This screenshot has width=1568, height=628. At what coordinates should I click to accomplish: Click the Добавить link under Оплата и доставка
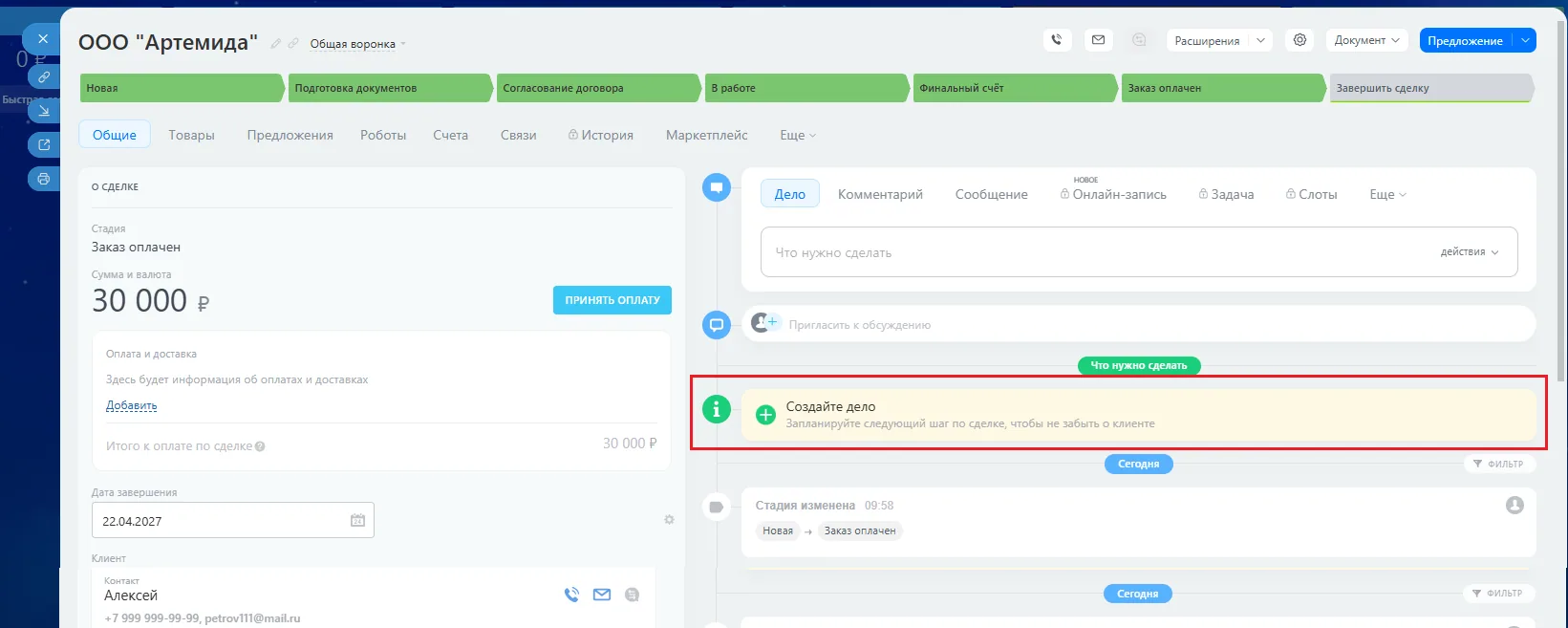(132, 405)
